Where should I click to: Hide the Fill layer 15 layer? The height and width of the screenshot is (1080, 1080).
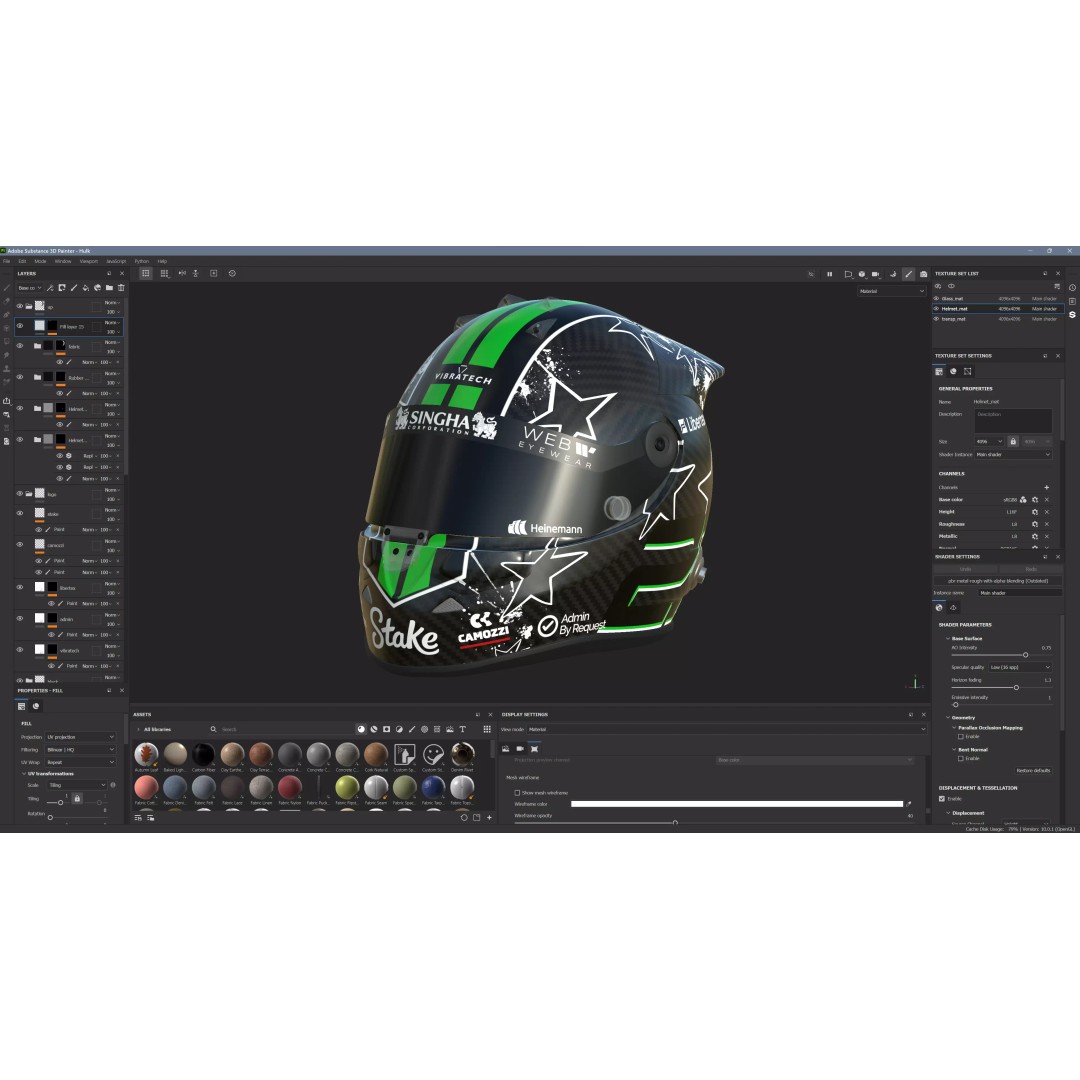(20, 326)
